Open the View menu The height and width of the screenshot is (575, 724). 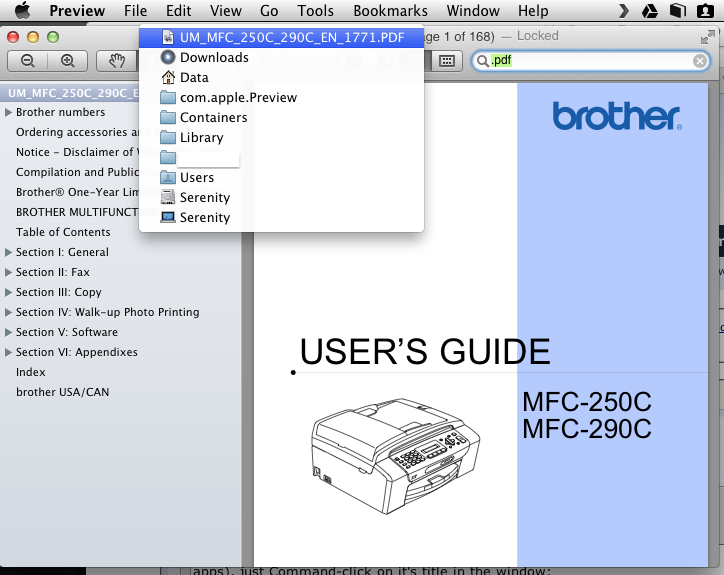[225, 11]
